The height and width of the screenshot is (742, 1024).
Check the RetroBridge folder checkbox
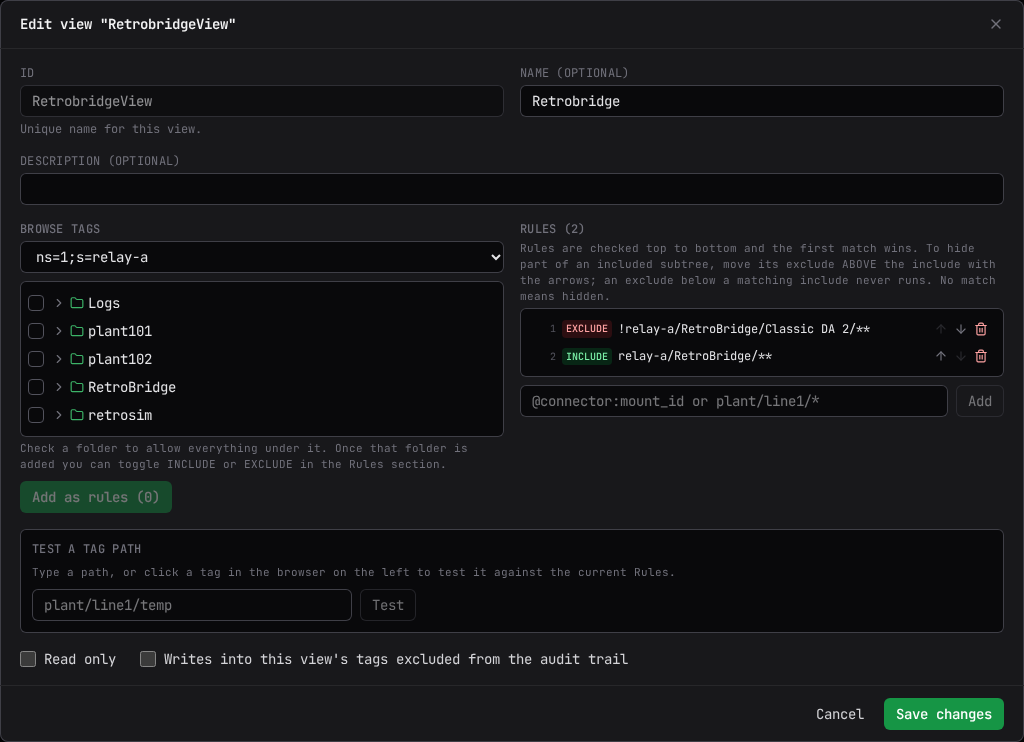pyautogui.click(x=36, y=387)
